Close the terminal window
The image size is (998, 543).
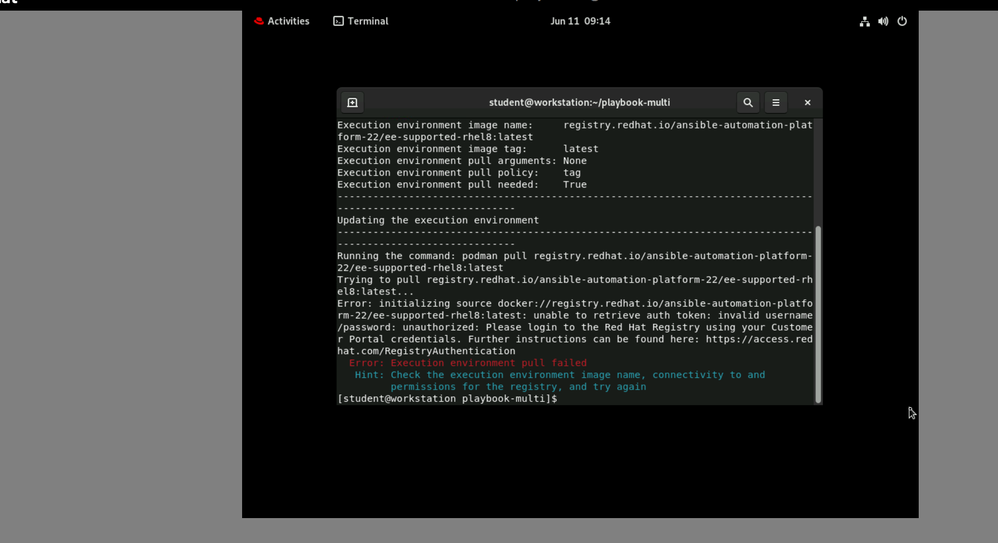[807, 103]
